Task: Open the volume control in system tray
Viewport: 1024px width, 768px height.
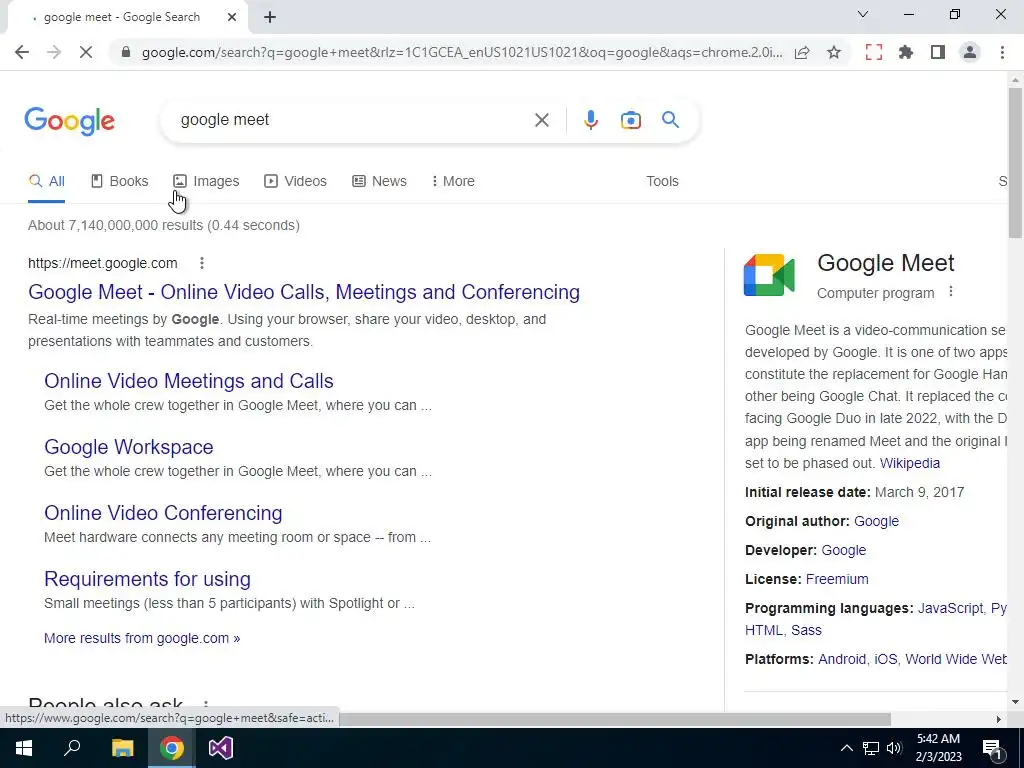Action: coord(894,748)
